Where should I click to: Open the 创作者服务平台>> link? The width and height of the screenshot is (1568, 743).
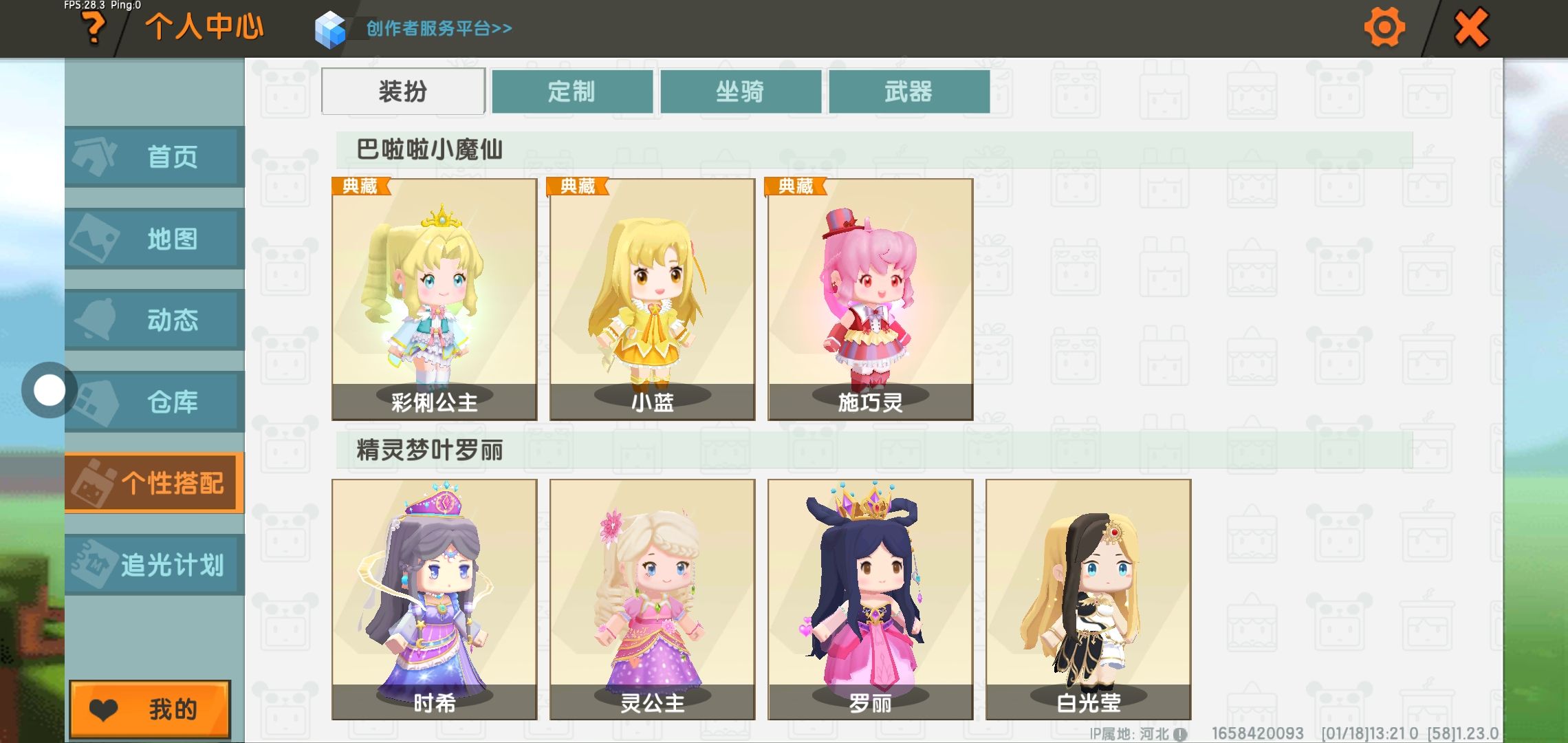click(x=439, y=28)
